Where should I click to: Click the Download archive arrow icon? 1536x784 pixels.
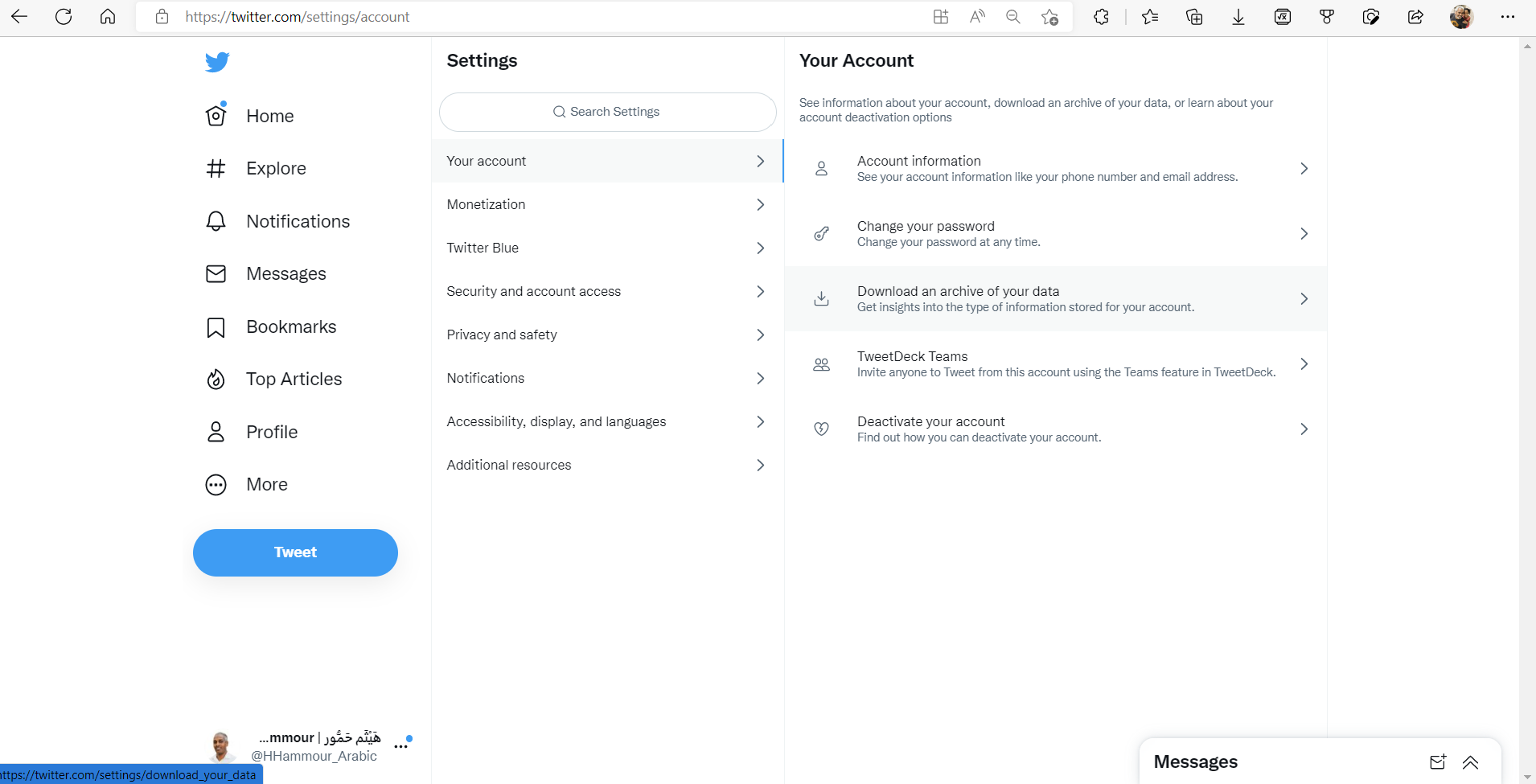point(821,299)
